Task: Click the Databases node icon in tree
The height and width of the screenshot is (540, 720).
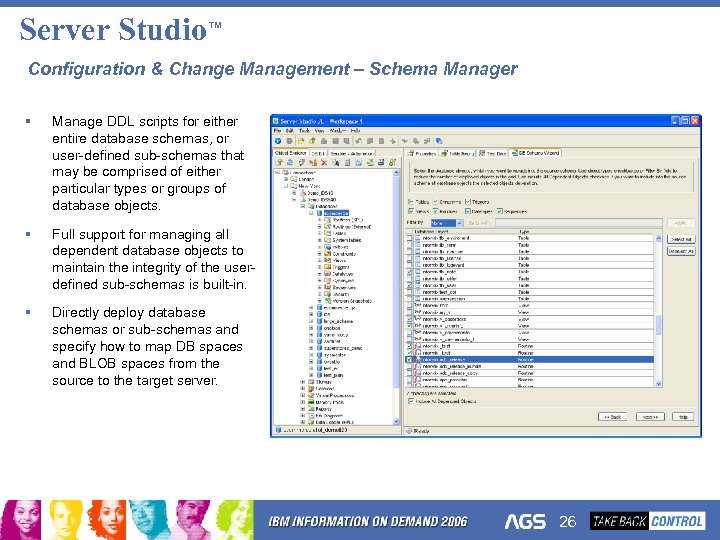Action: tap(311, 206)
